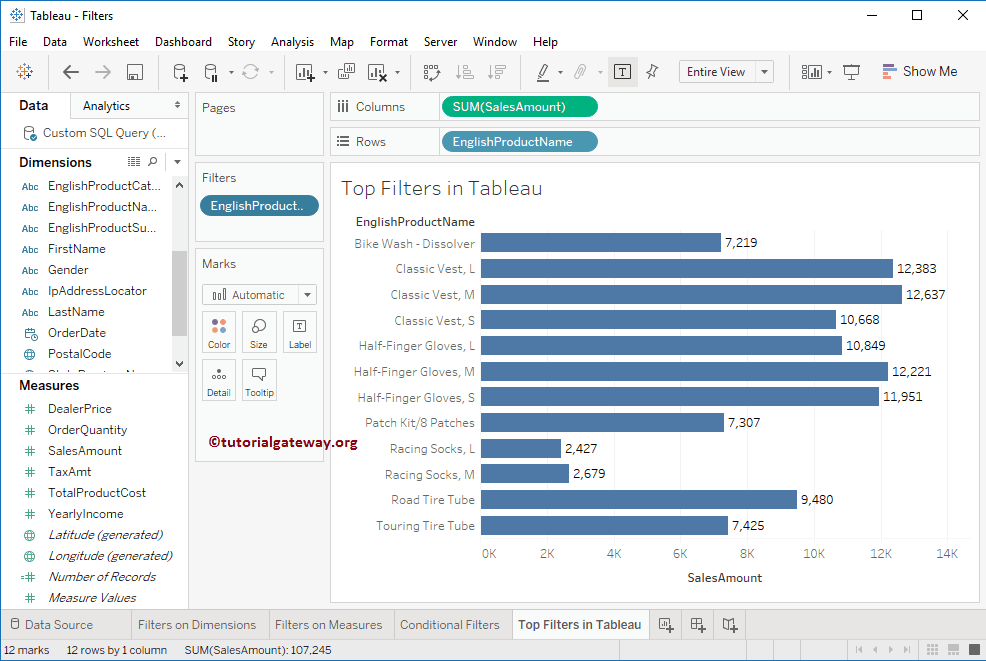Select the Sort Ascending icon
Screen dimensions: 986x661
tap(460, 72)
